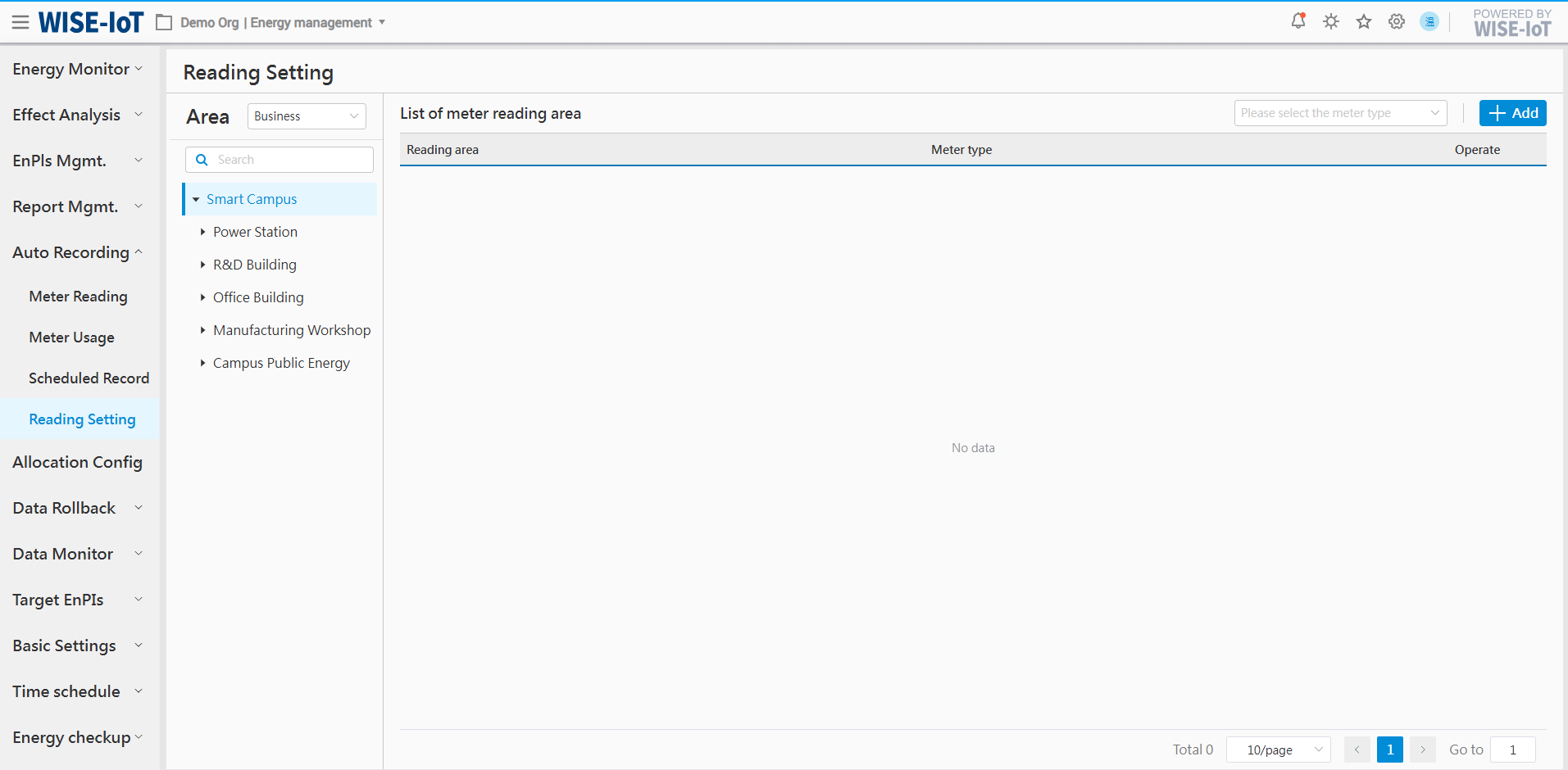Click the notification bell icon
The width and height of the screenshot is (1568, 770).
[x=1298, y=21]
